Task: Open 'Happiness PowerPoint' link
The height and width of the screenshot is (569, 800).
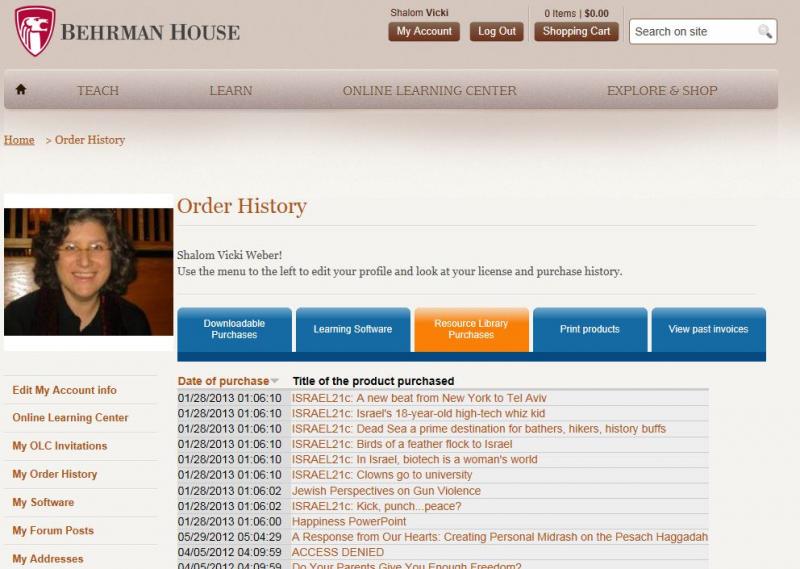Action: 349,522
